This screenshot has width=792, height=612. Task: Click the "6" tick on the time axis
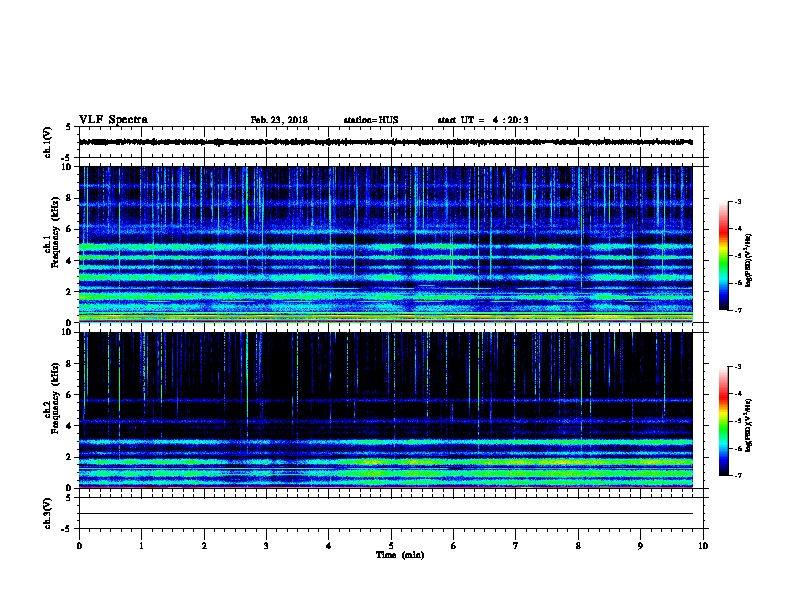click(x=454, y=546)
